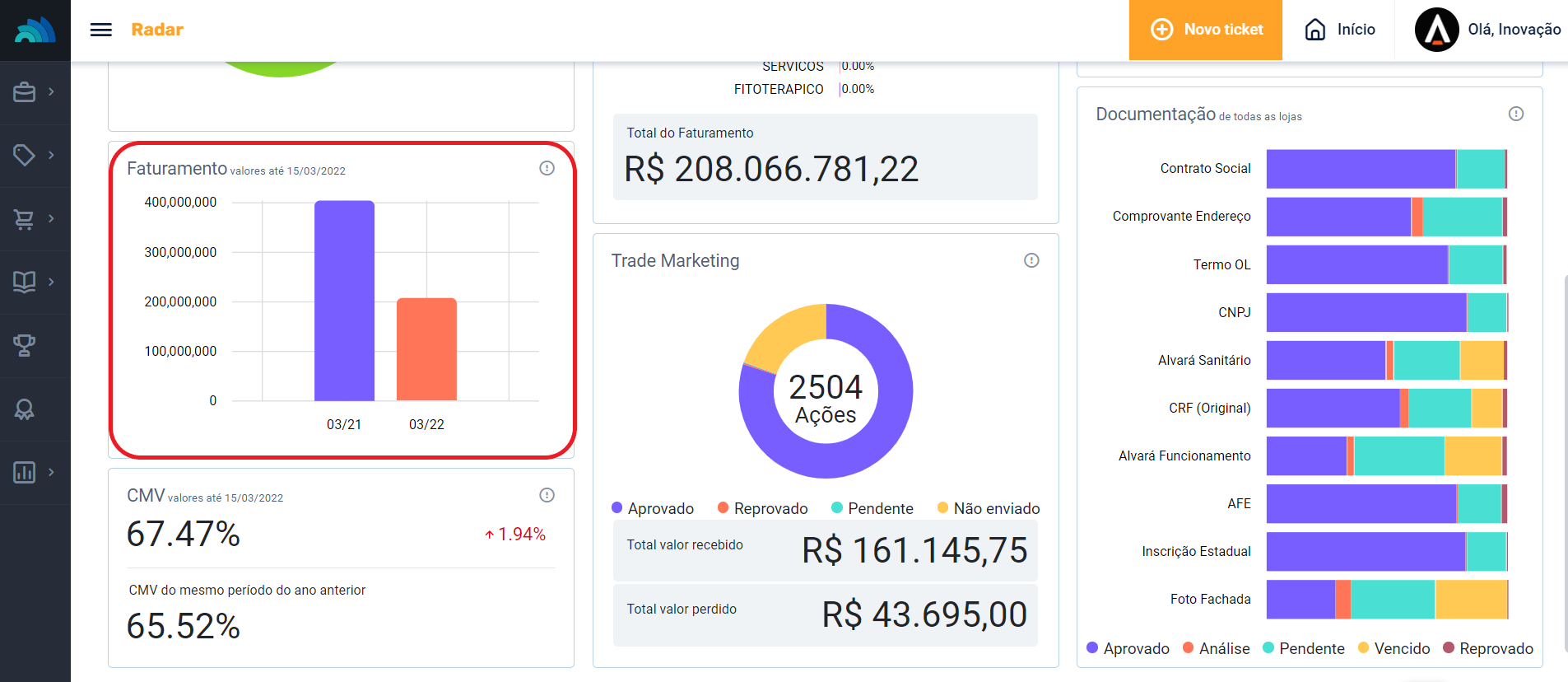Screen dimensions: 1568x682
Task: Open the trophy sidebar icon
Action: 25,345
